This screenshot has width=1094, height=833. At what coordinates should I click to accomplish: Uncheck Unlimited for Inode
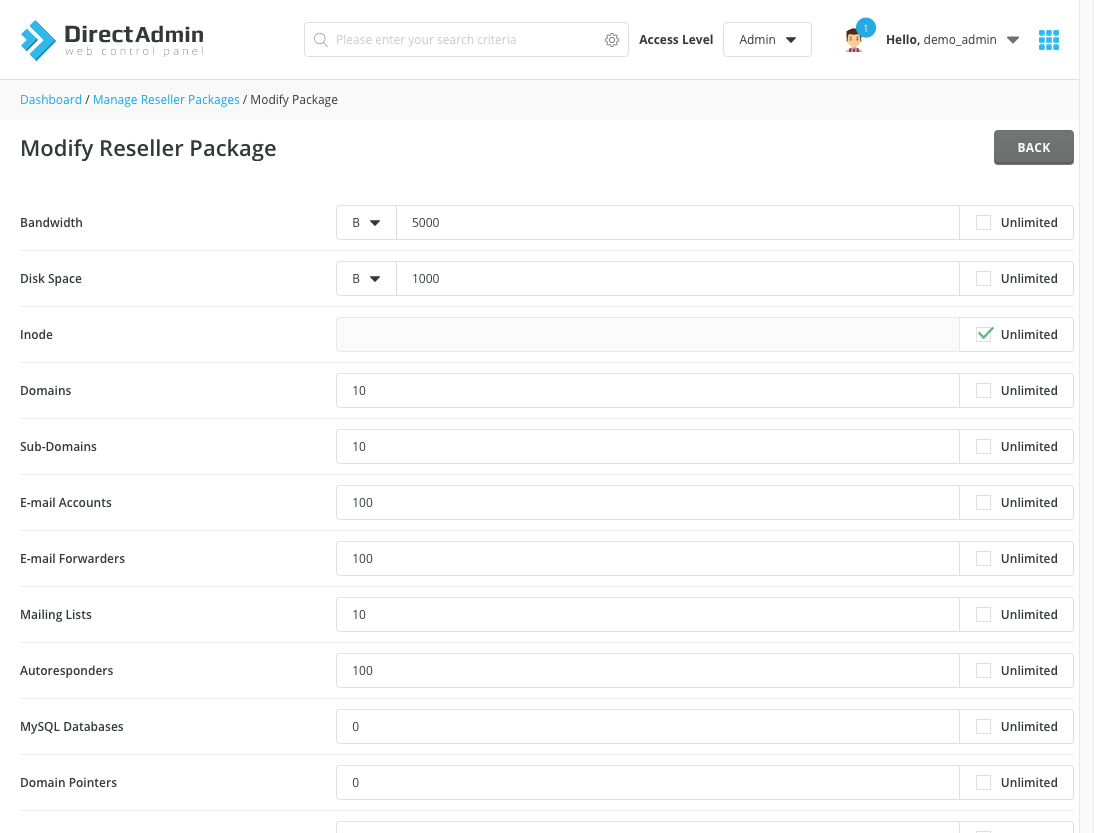pyautogui.click(x=983, y=334)
